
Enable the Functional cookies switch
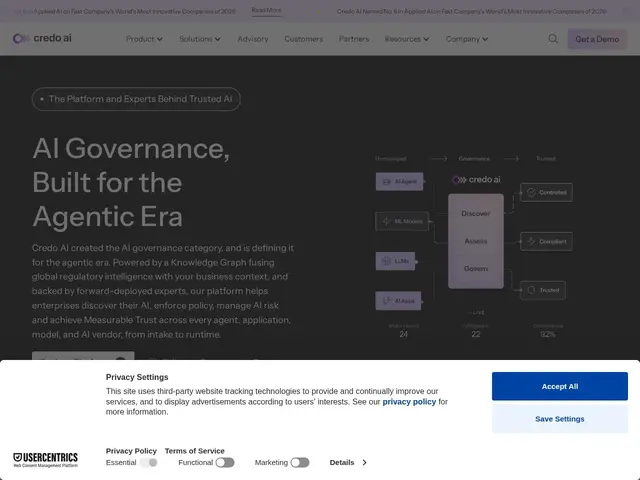225,462
